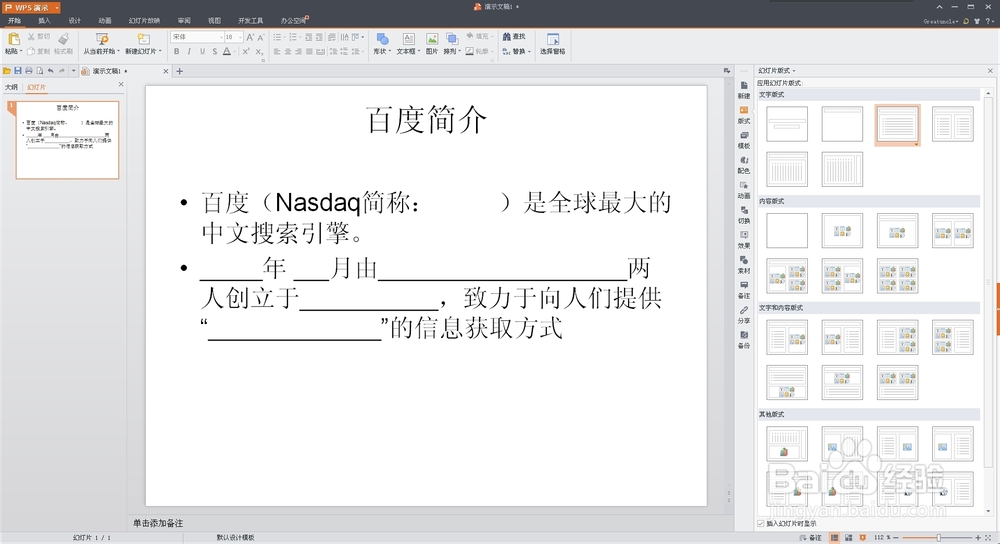Switch to the 插入 (Insert) ribbon tab

(x=44, y=21)
